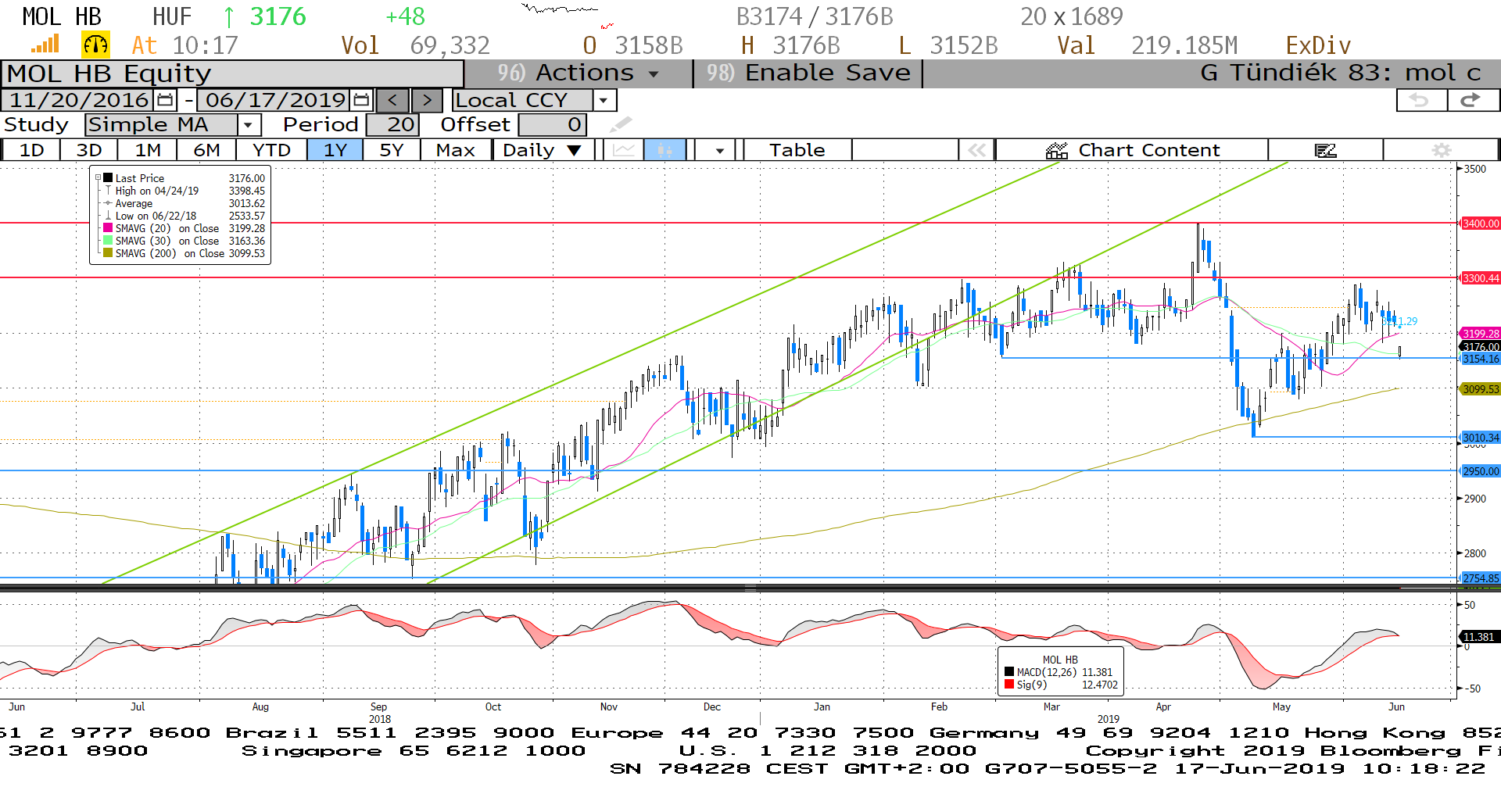The height and width of the screenshot is (812, 1501).
Task: Click the 2950.00 blue price label
Action: click(x=1481, y=471)
